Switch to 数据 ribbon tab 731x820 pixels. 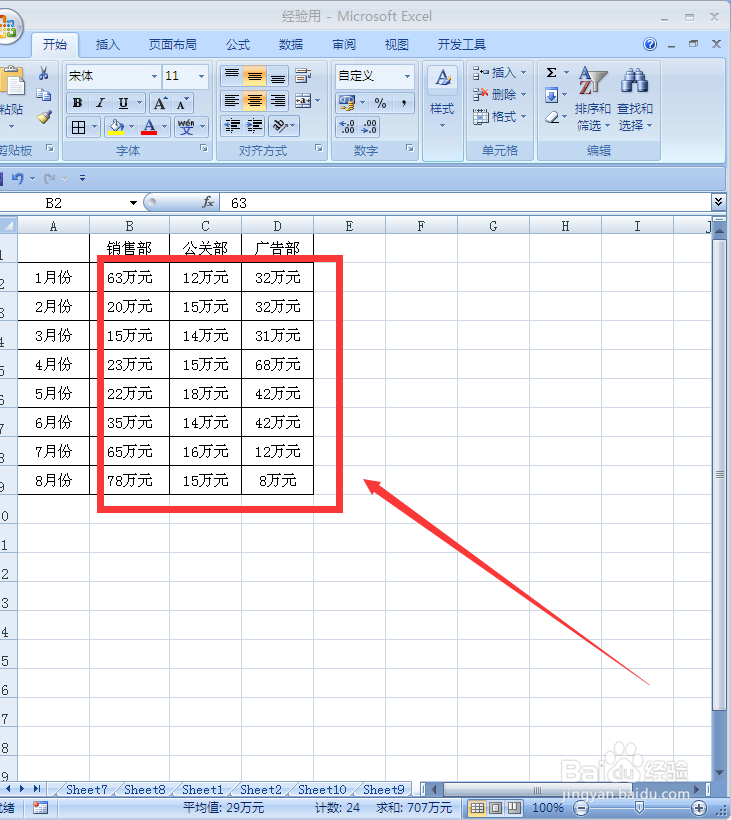coord(291,45)
